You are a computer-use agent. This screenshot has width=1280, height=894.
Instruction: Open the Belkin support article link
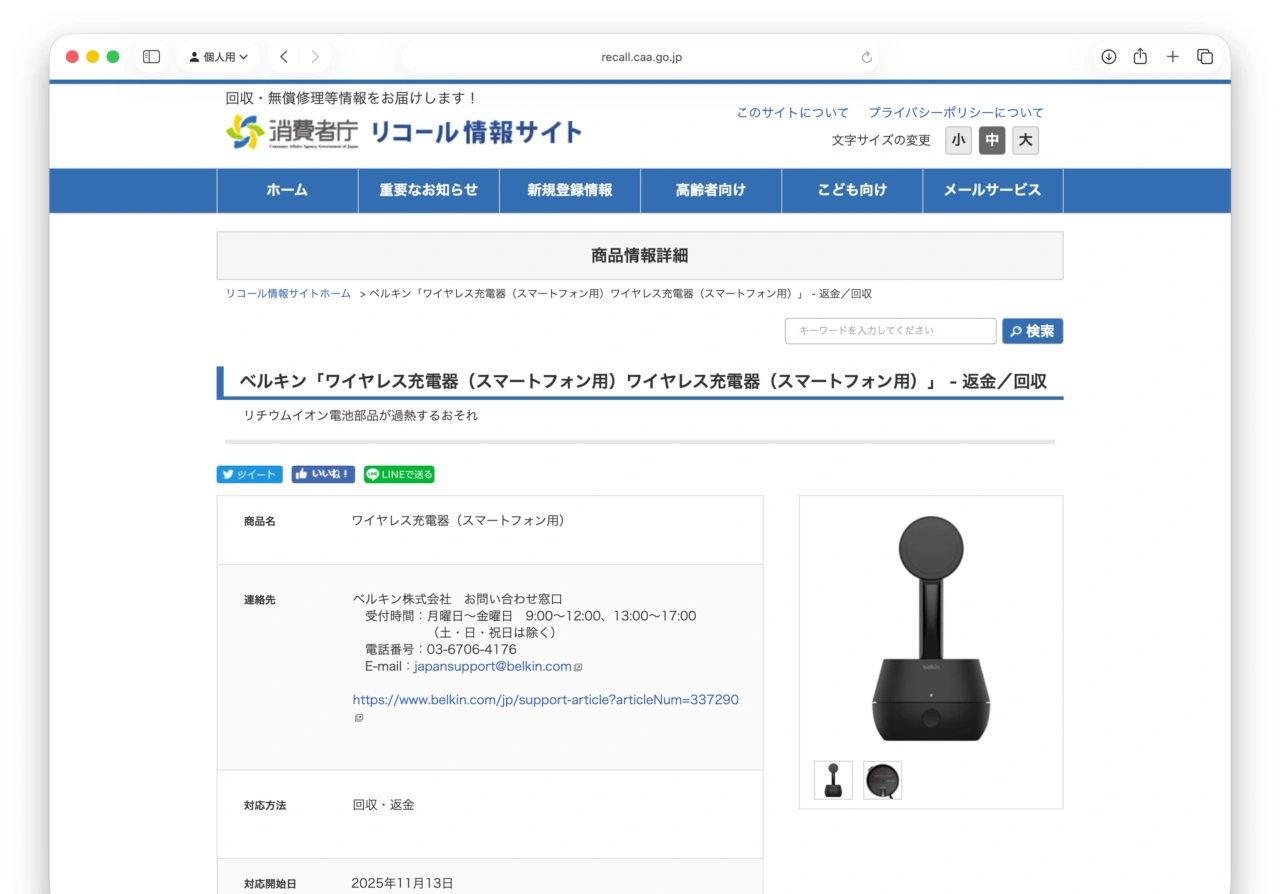coord(545,699)
